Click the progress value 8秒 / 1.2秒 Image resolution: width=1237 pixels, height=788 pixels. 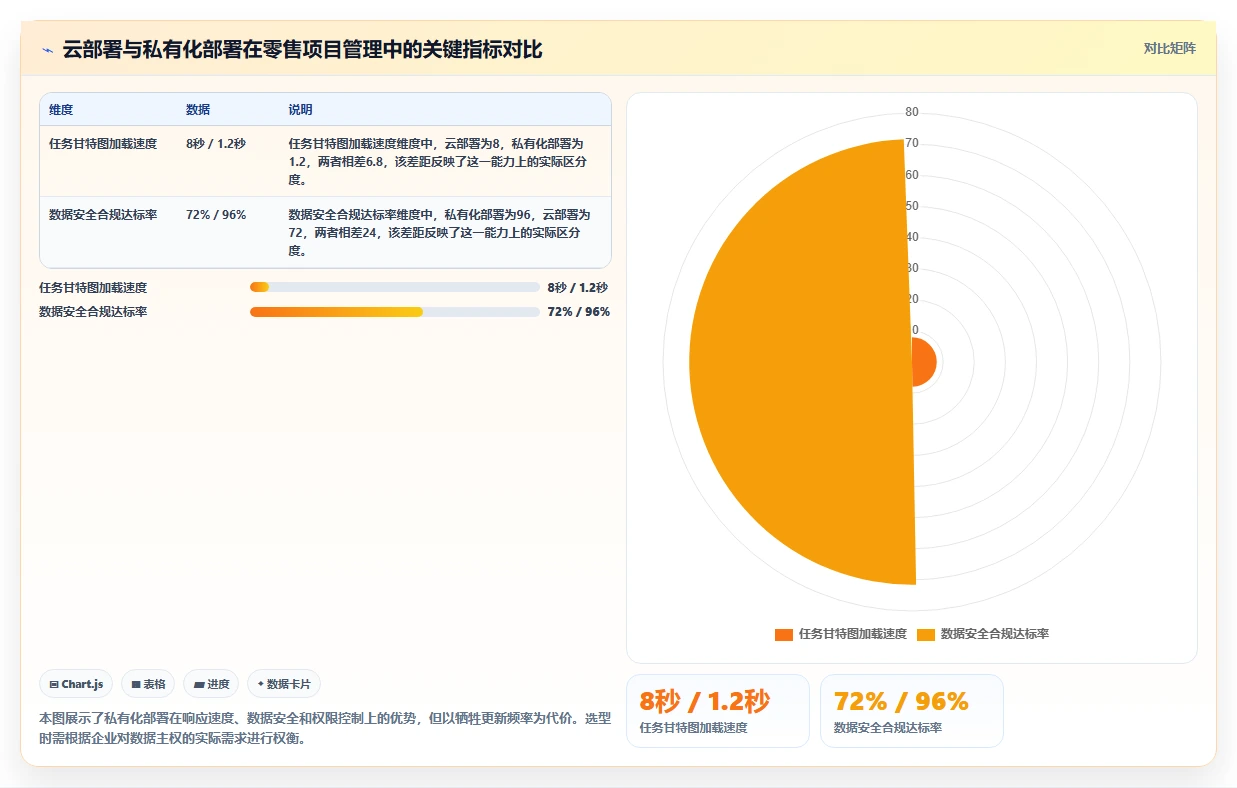pos(578,287)
